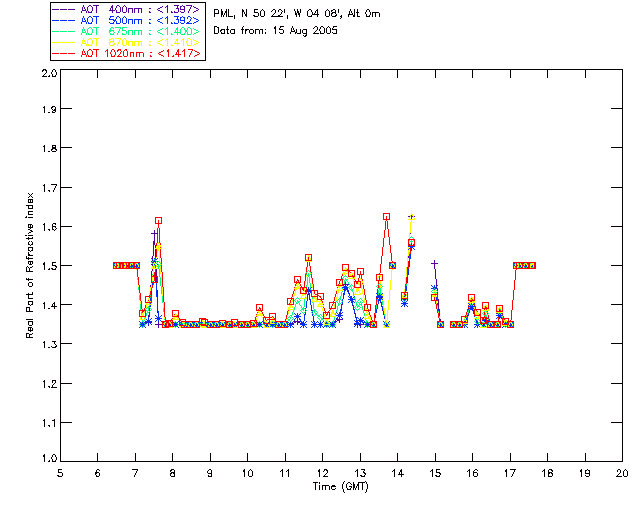Click the x-axis tick label 13
Image resolution: width=640 pixels, height=512 pixels.
pyautogui.click(x=360, y=473)
